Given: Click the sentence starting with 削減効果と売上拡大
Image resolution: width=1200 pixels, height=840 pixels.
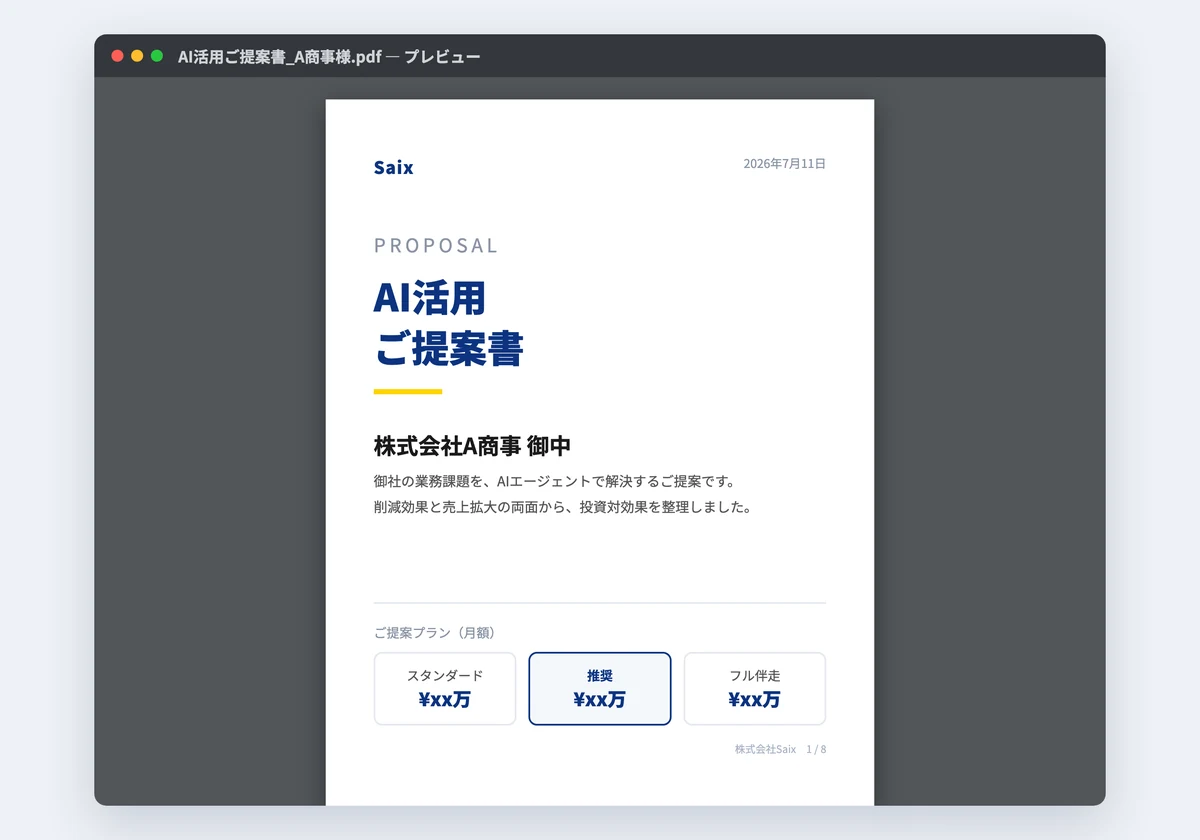Looking at the screenshot, I should (562, 507).
